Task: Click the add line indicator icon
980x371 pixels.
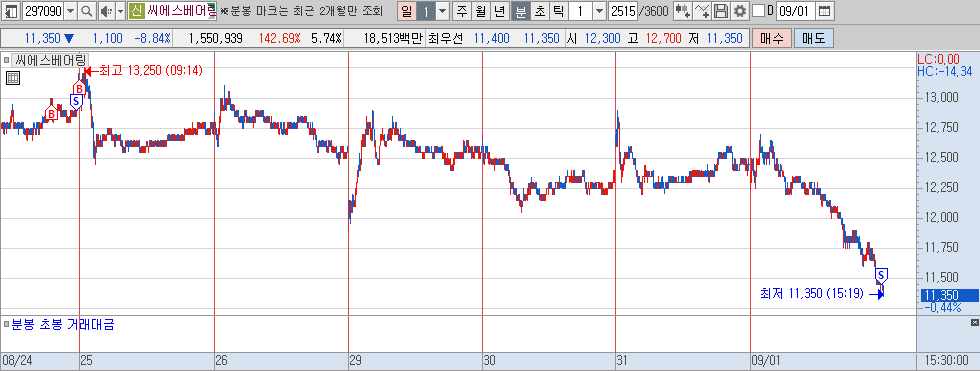Action: pyautogui.click(x=702, y=11)
